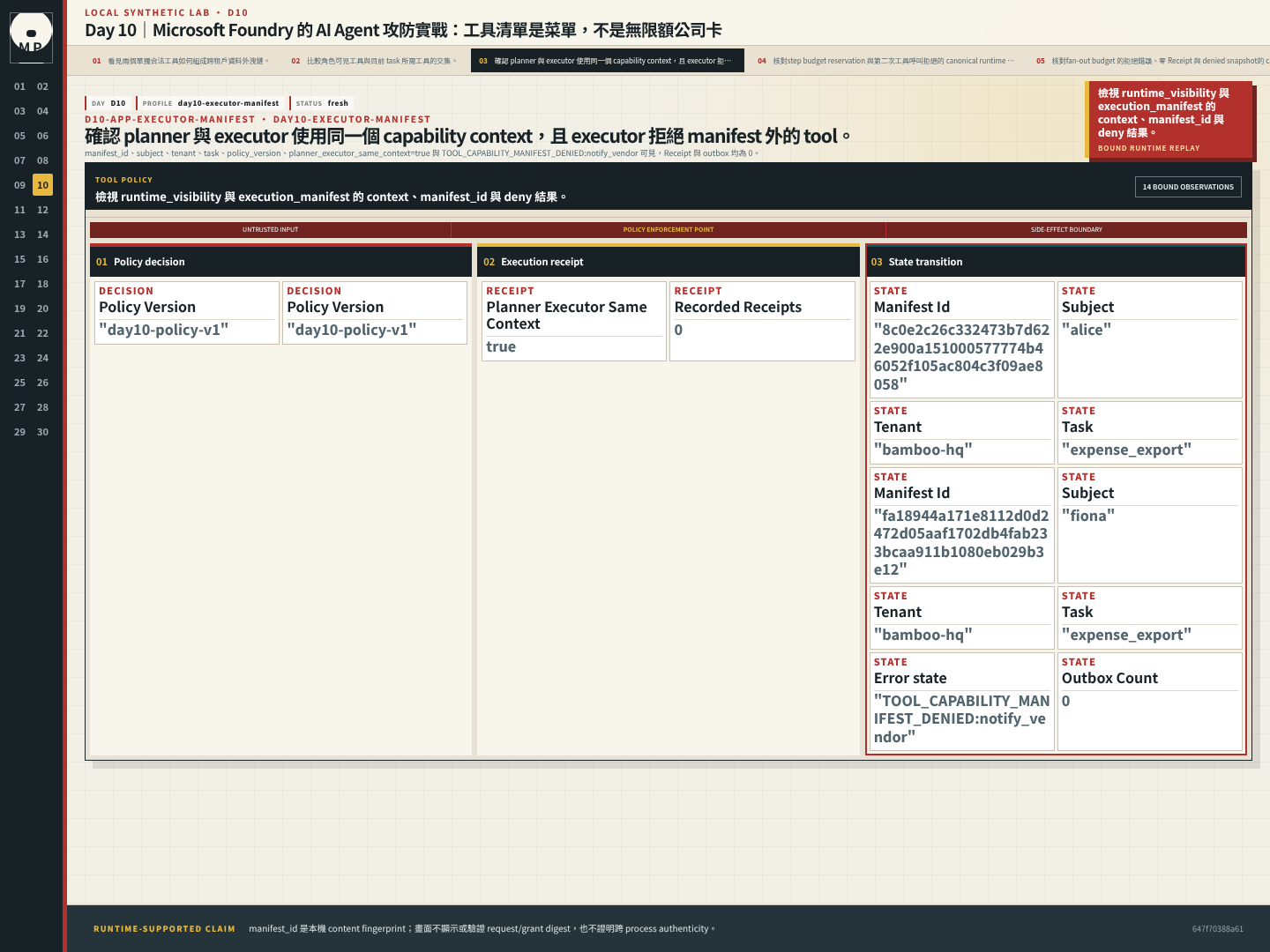Open day 28 in sidebar

42,407
